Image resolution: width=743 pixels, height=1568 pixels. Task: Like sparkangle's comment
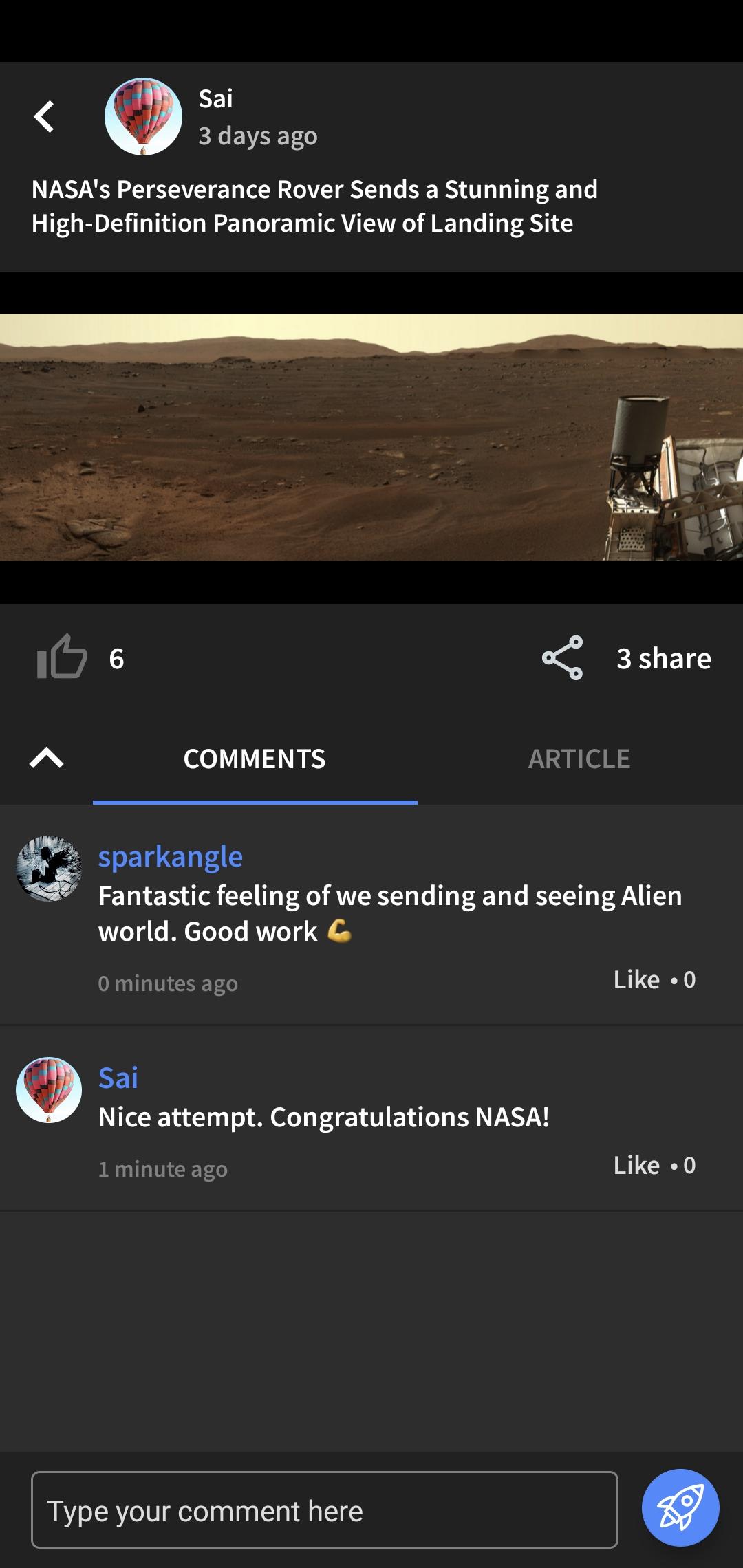click(x=637, y=979)
